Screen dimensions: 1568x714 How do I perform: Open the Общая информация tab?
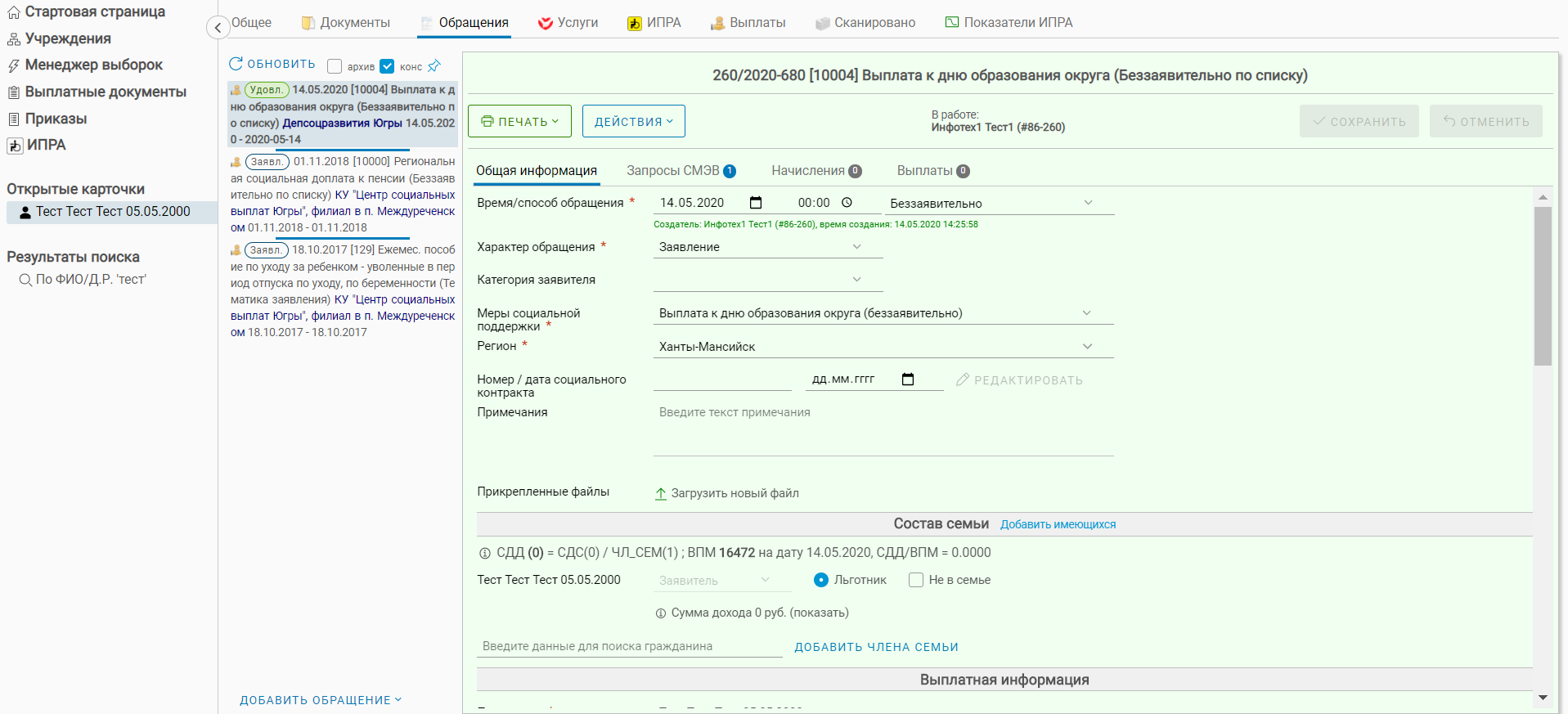pyautogui.click(x=537, y=171)
